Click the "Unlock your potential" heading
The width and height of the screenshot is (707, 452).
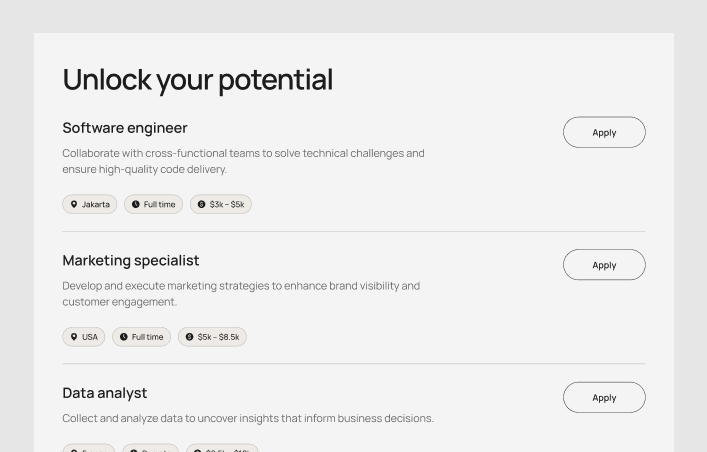tap(198, 80)
